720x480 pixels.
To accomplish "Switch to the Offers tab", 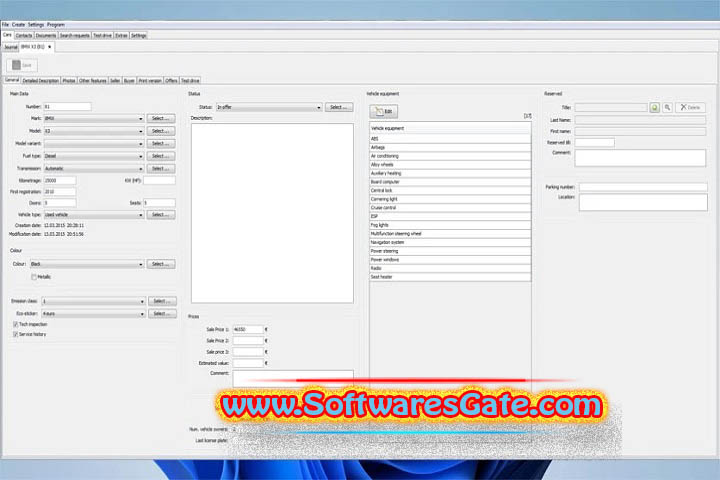I will click(171, 80).
